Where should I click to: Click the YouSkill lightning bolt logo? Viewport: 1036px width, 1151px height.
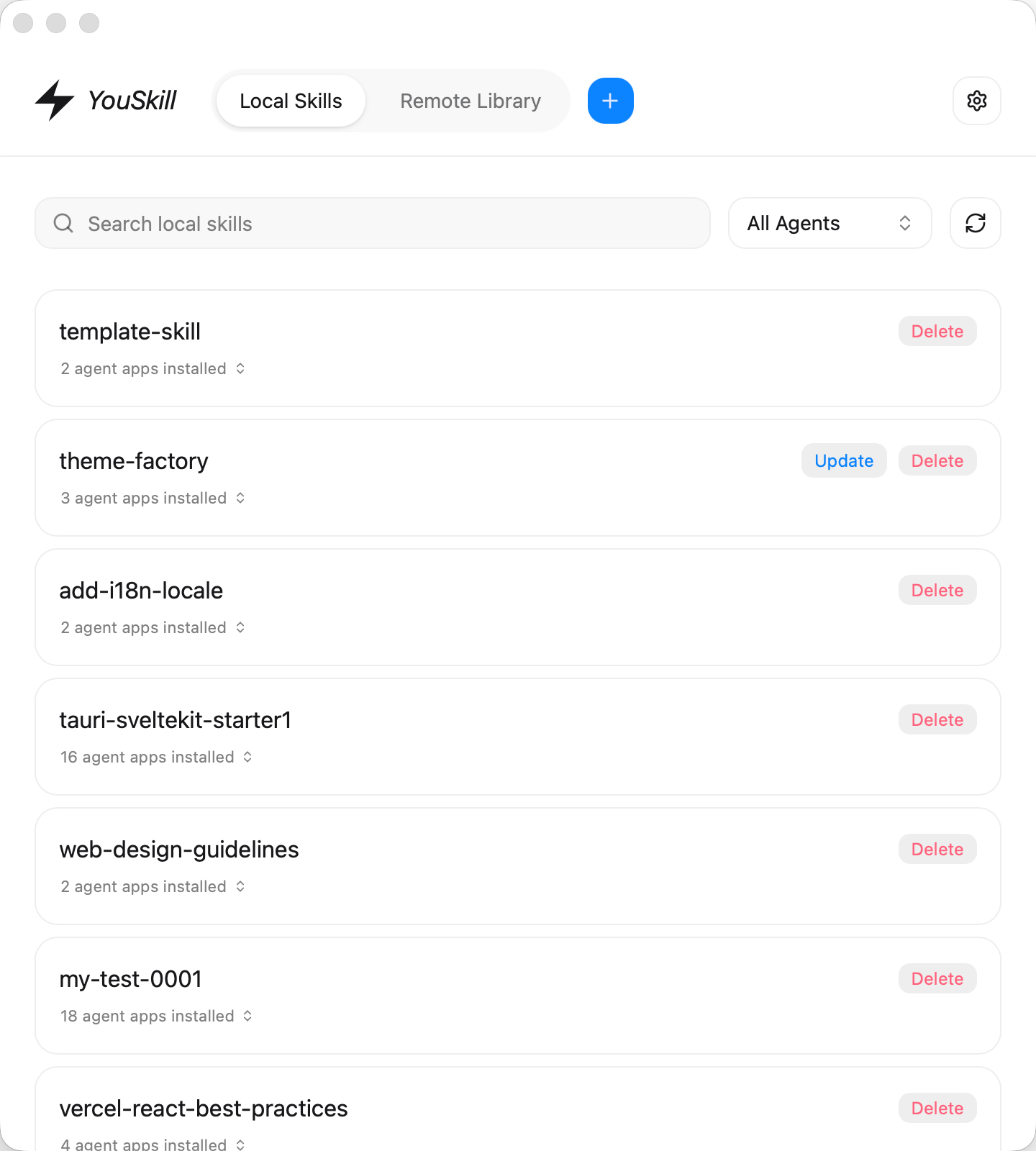(55, 101)
